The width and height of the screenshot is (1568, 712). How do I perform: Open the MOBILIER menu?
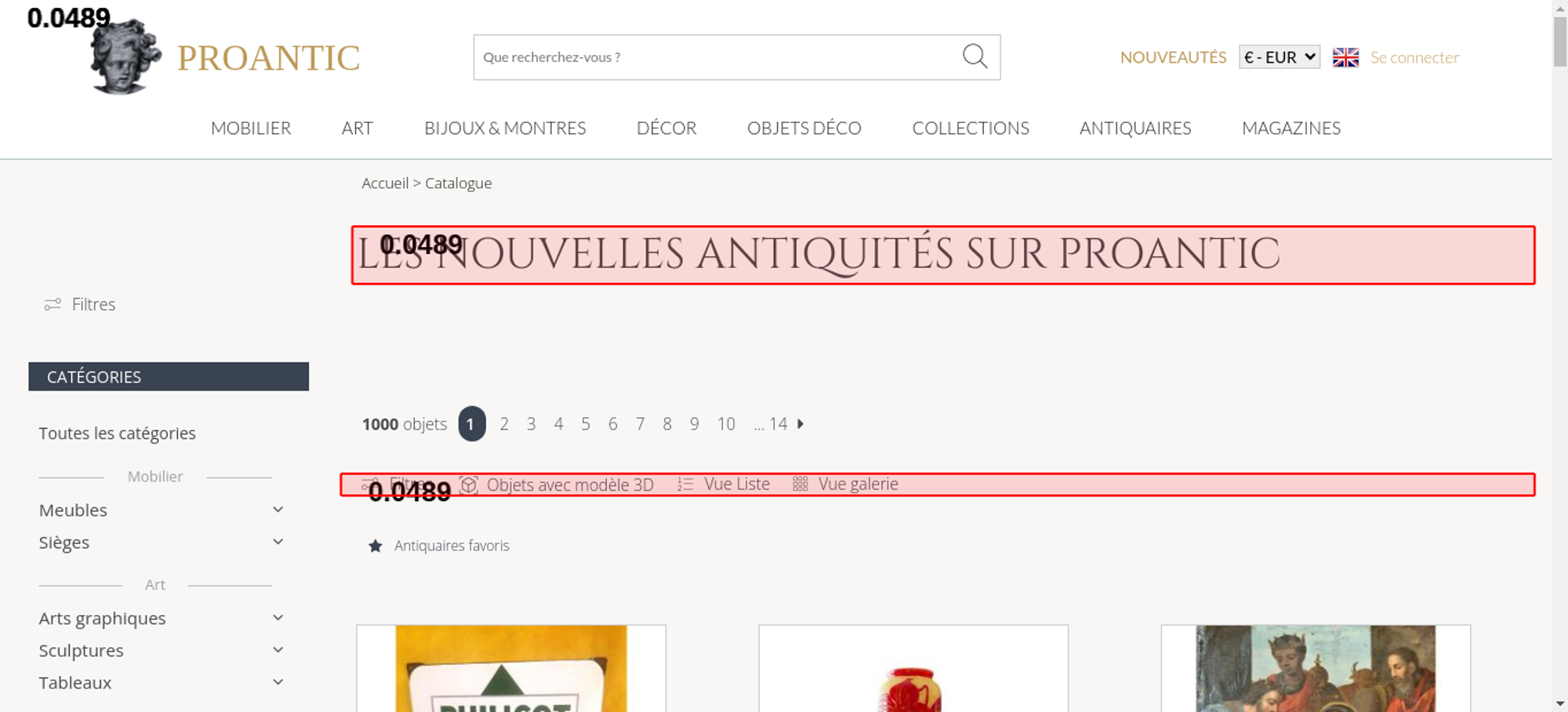click(x=251, y=128)
